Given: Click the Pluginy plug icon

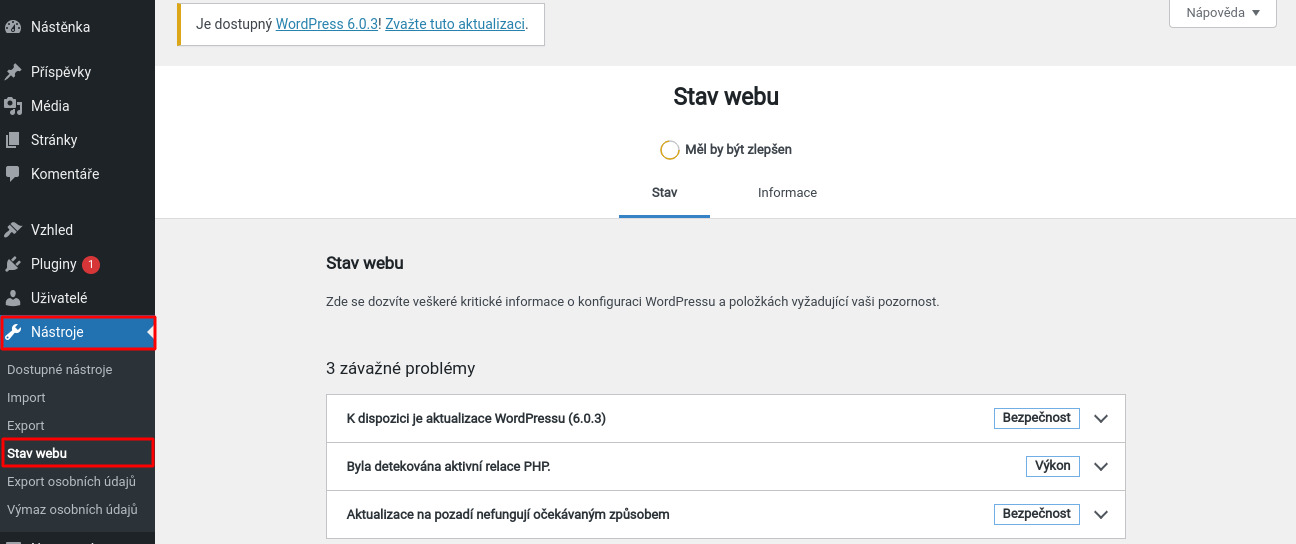Looking at the screenshot, I should click(13, 264).
